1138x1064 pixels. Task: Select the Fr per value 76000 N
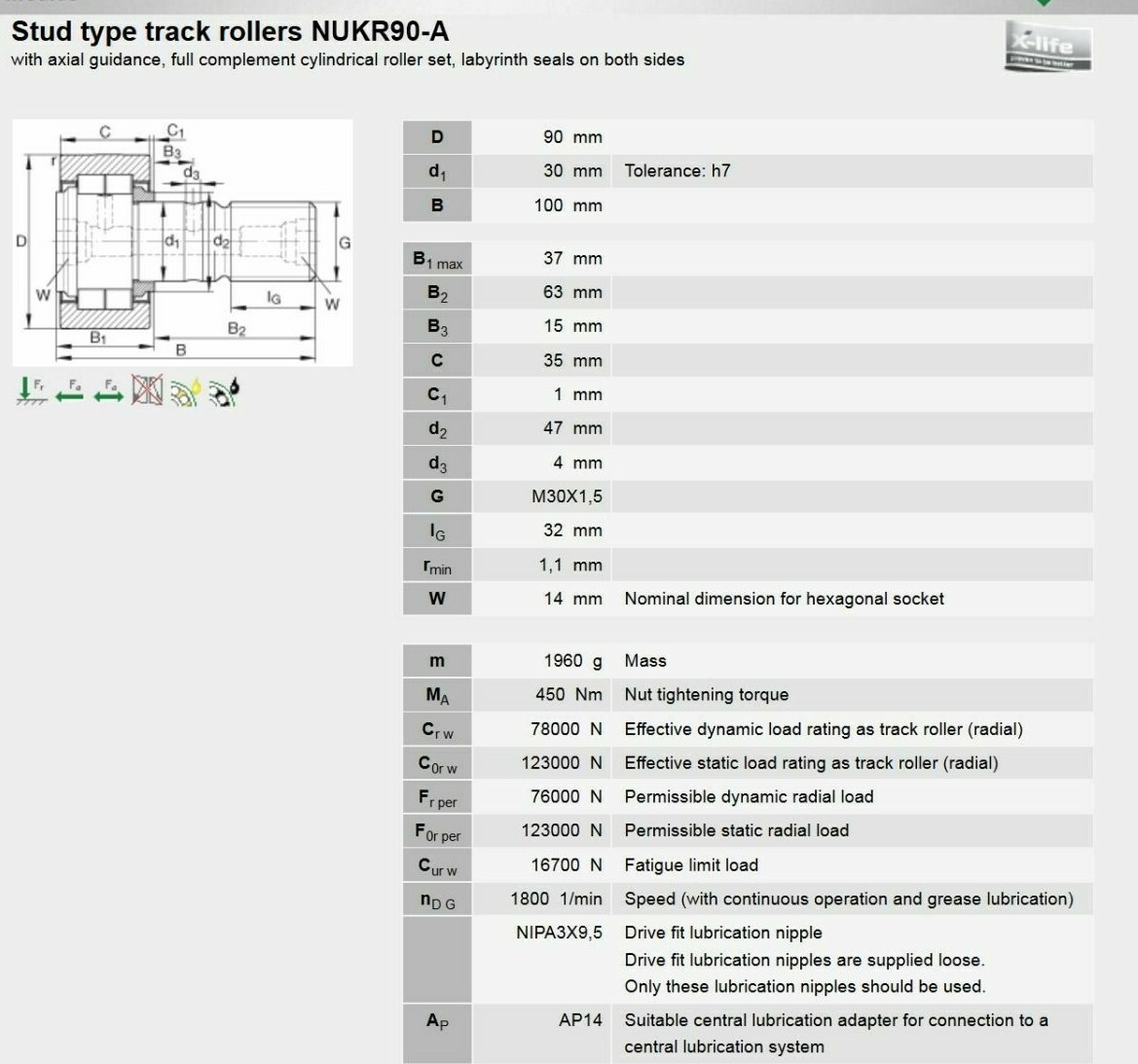(x=567, y=796)
